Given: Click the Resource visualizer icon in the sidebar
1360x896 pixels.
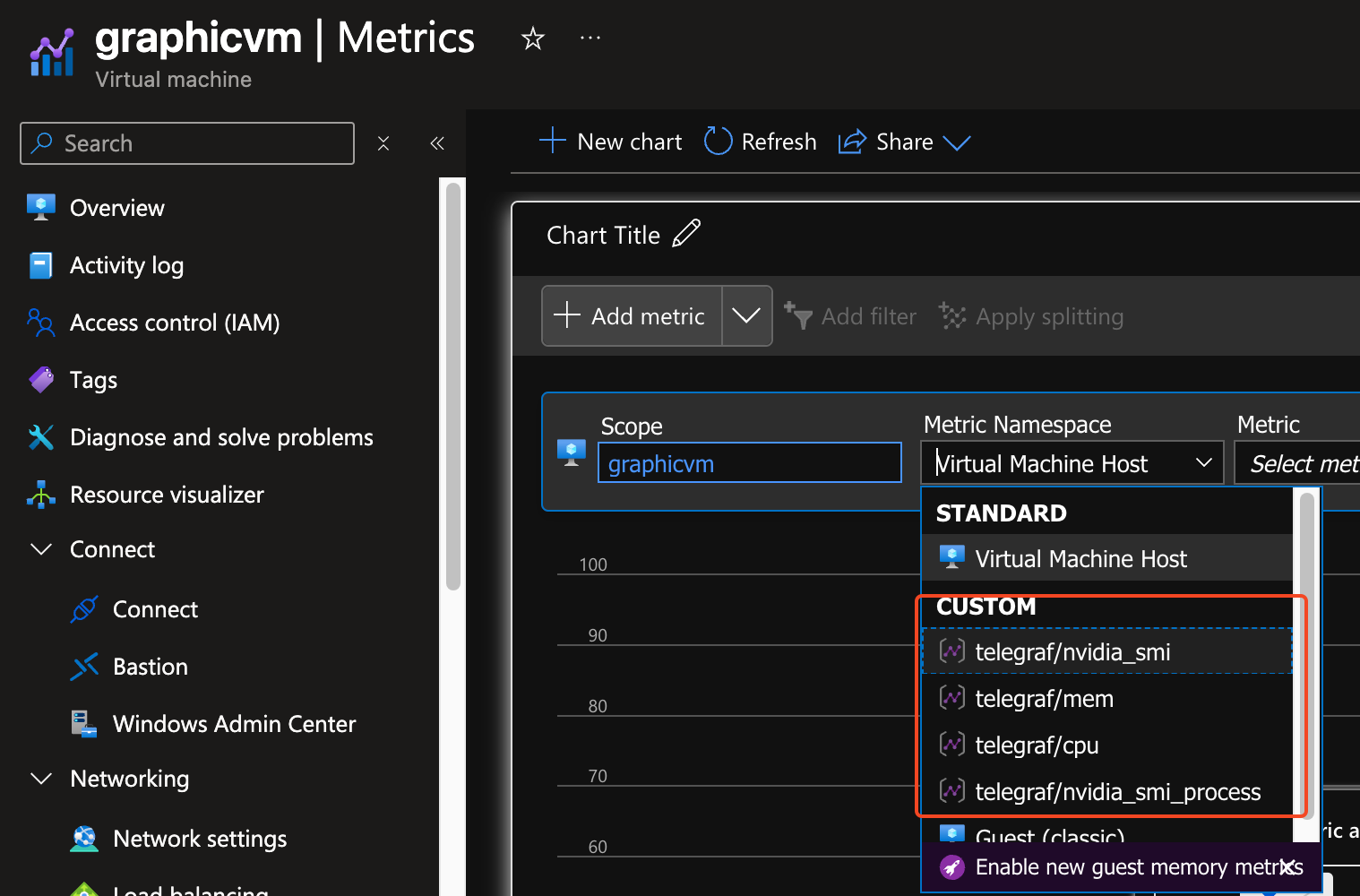Looking at the screenshot, I should coord(40,494).
